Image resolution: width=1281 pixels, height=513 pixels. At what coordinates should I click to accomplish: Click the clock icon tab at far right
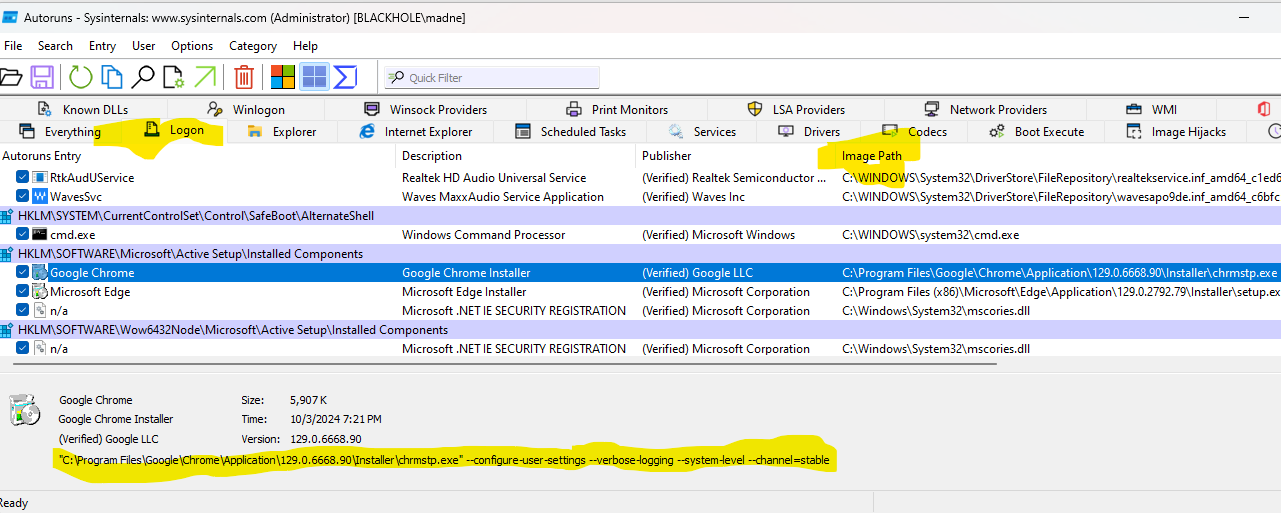1274,131
